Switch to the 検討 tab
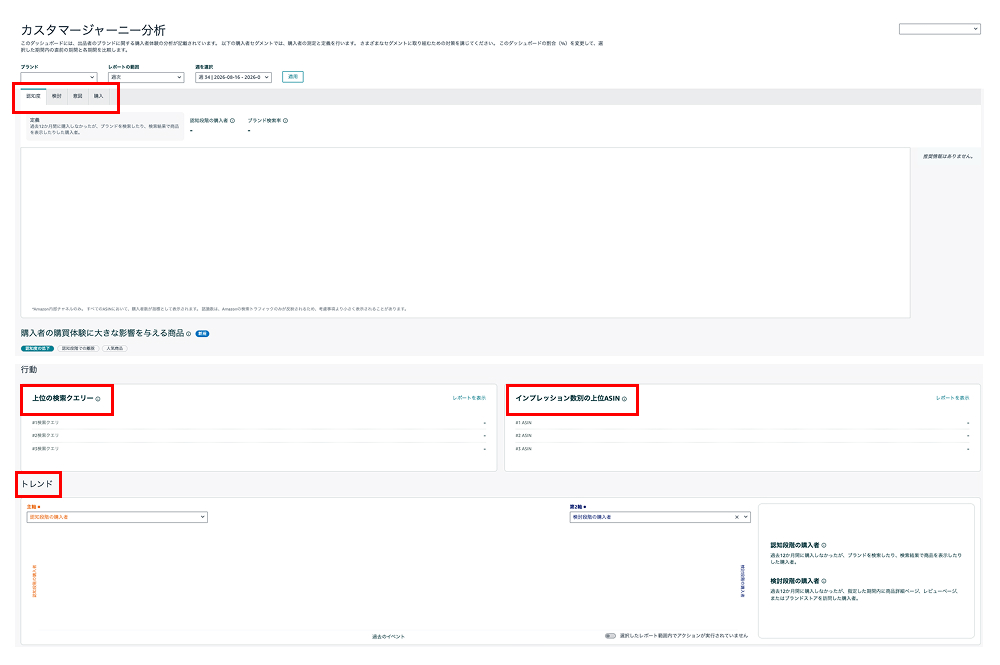Viewport: 1000px width, 665px height. [x=57, y=96]
